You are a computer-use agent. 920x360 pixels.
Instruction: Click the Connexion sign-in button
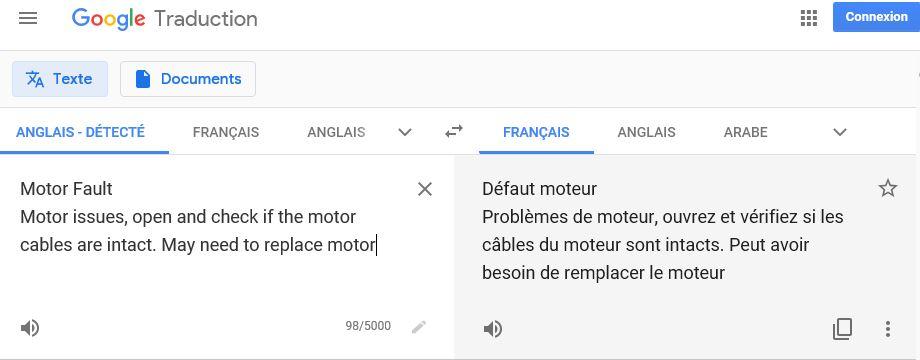click(876, 16)
